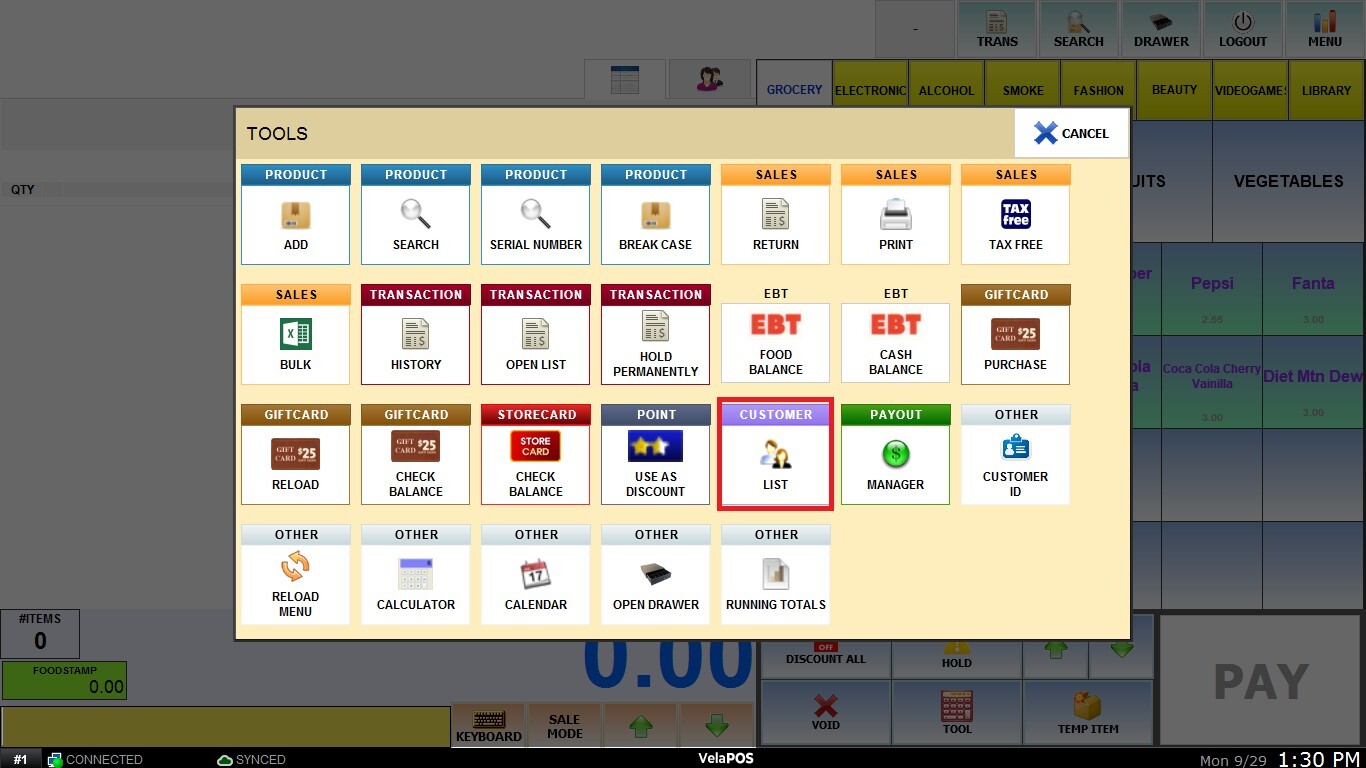
Task: Open EBT Food Balance check
Action: pos(775,344)
